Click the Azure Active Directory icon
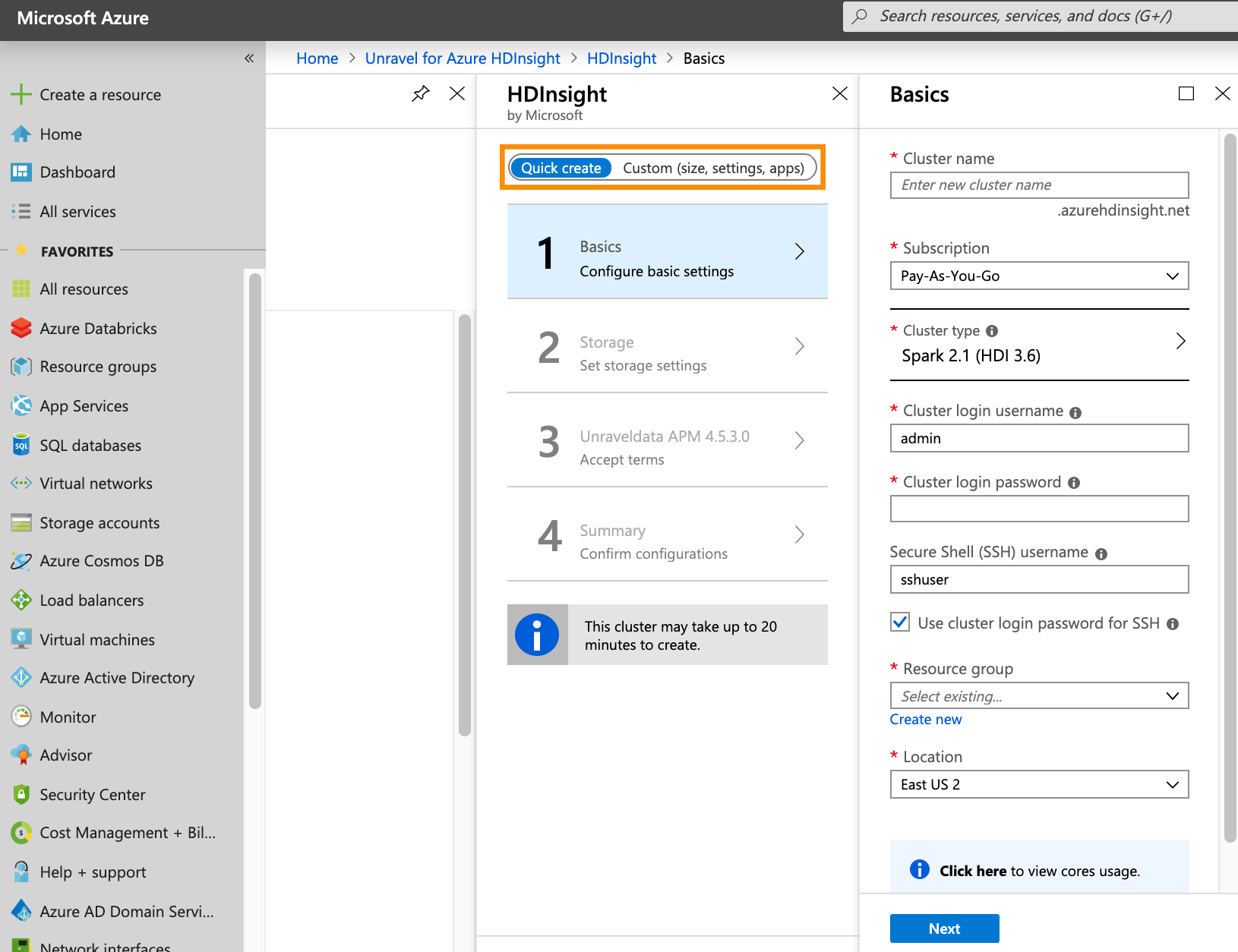 21,677
